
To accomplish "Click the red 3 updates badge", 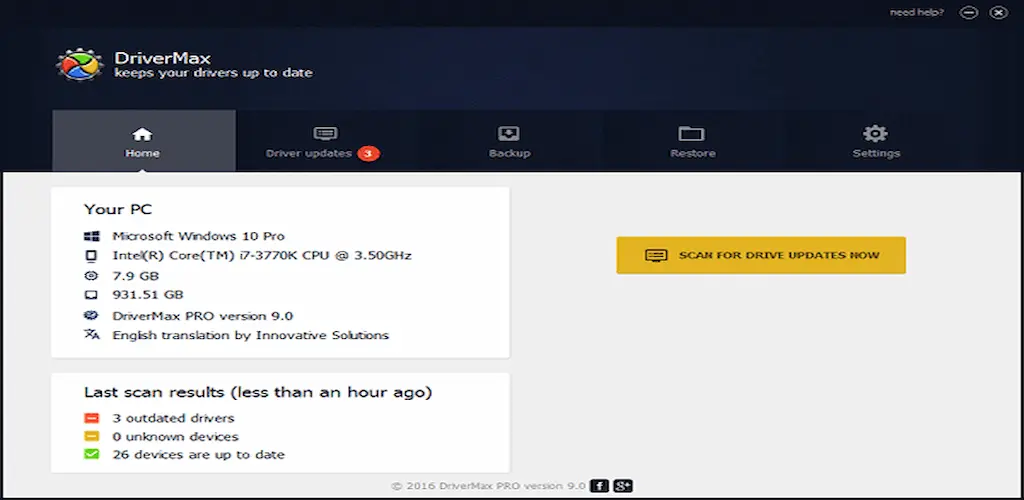I will click(x=368, y=153).
